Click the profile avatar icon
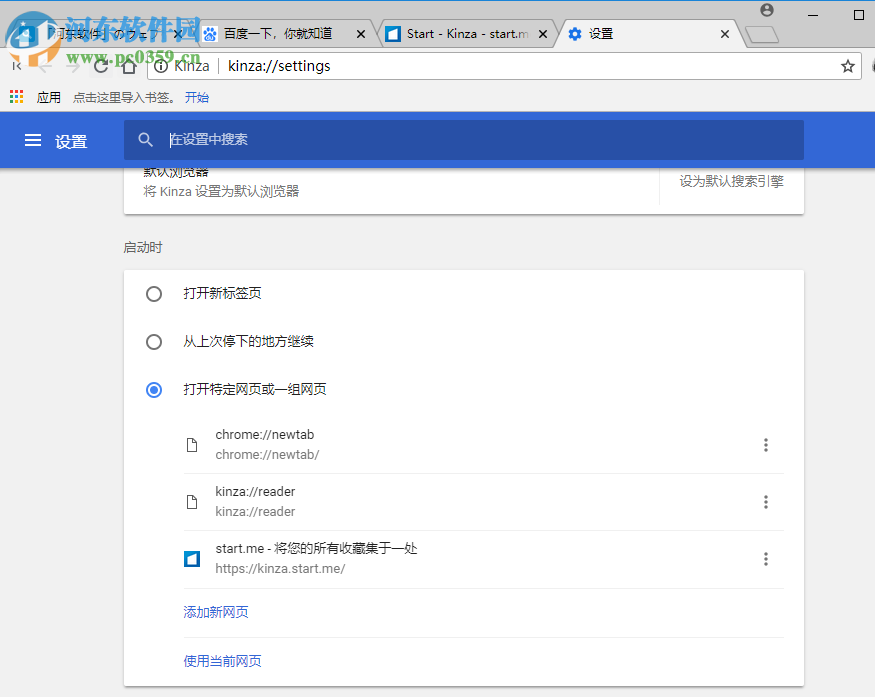The image size is (875, 697). coord(766,9)
